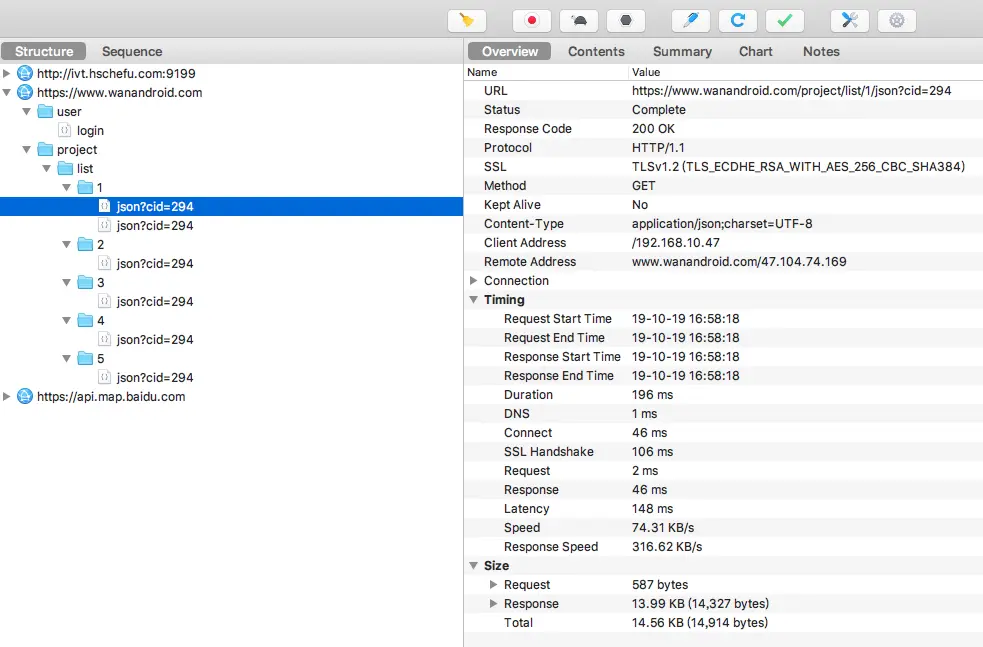Select the SSL Handshake 106 ms value
This screenshot has height=647, width=983.
click(652, 451)
